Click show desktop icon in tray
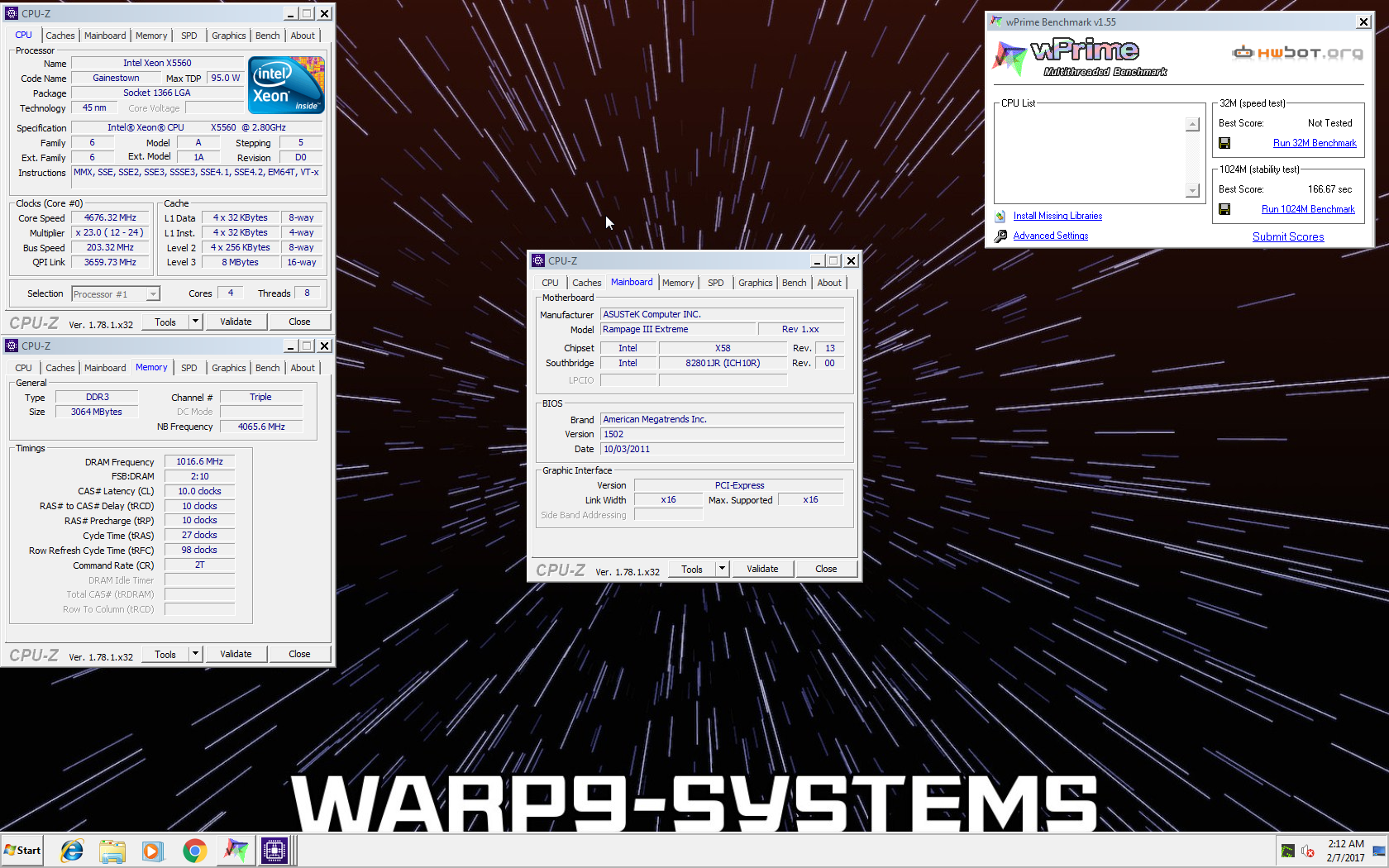The image size is (1389, 868). point(1378,851)
